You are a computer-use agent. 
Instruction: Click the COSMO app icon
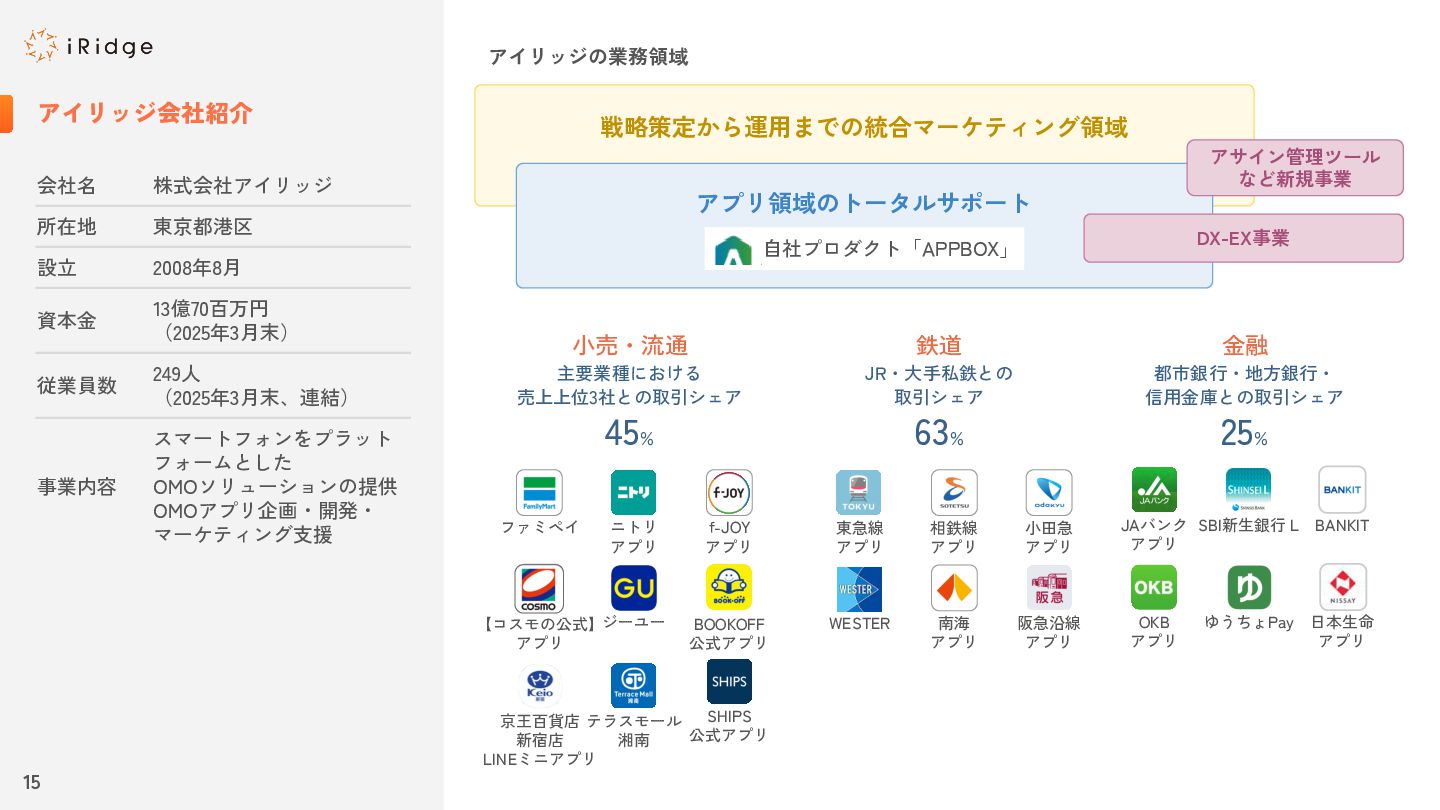[539, 588]
